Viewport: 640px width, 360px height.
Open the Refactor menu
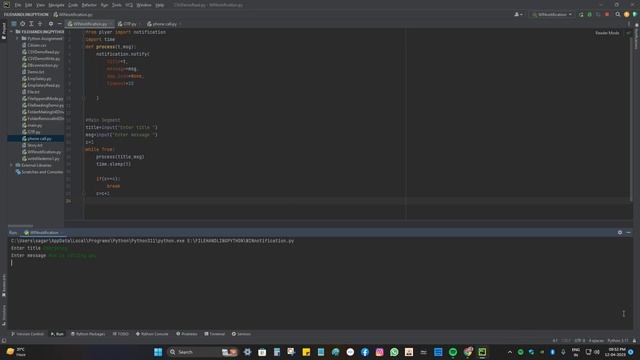tap(89, 5)
